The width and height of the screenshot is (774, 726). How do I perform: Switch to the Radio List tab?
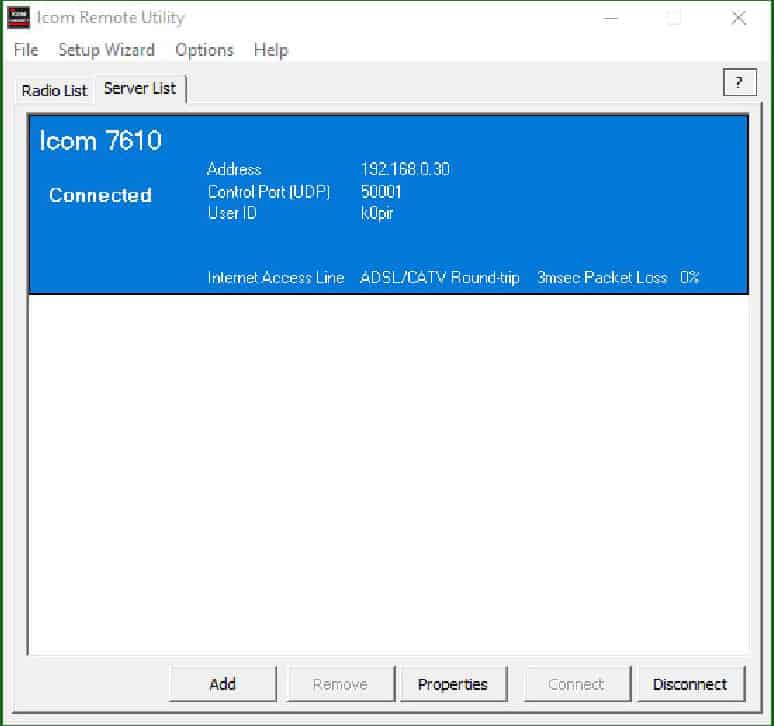(55, 90)
